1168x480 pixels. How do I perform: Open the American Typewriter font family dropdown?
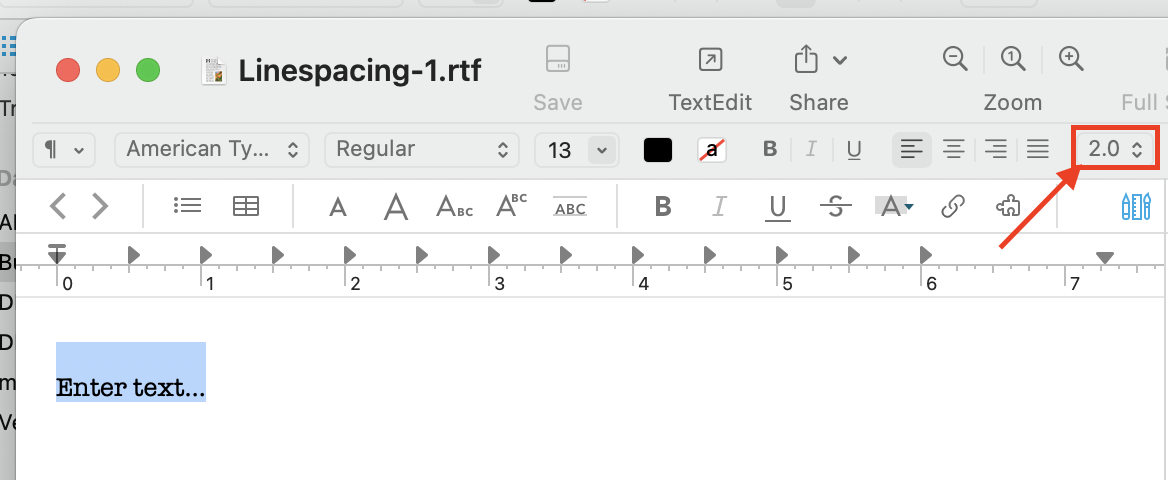coord(212,150)
